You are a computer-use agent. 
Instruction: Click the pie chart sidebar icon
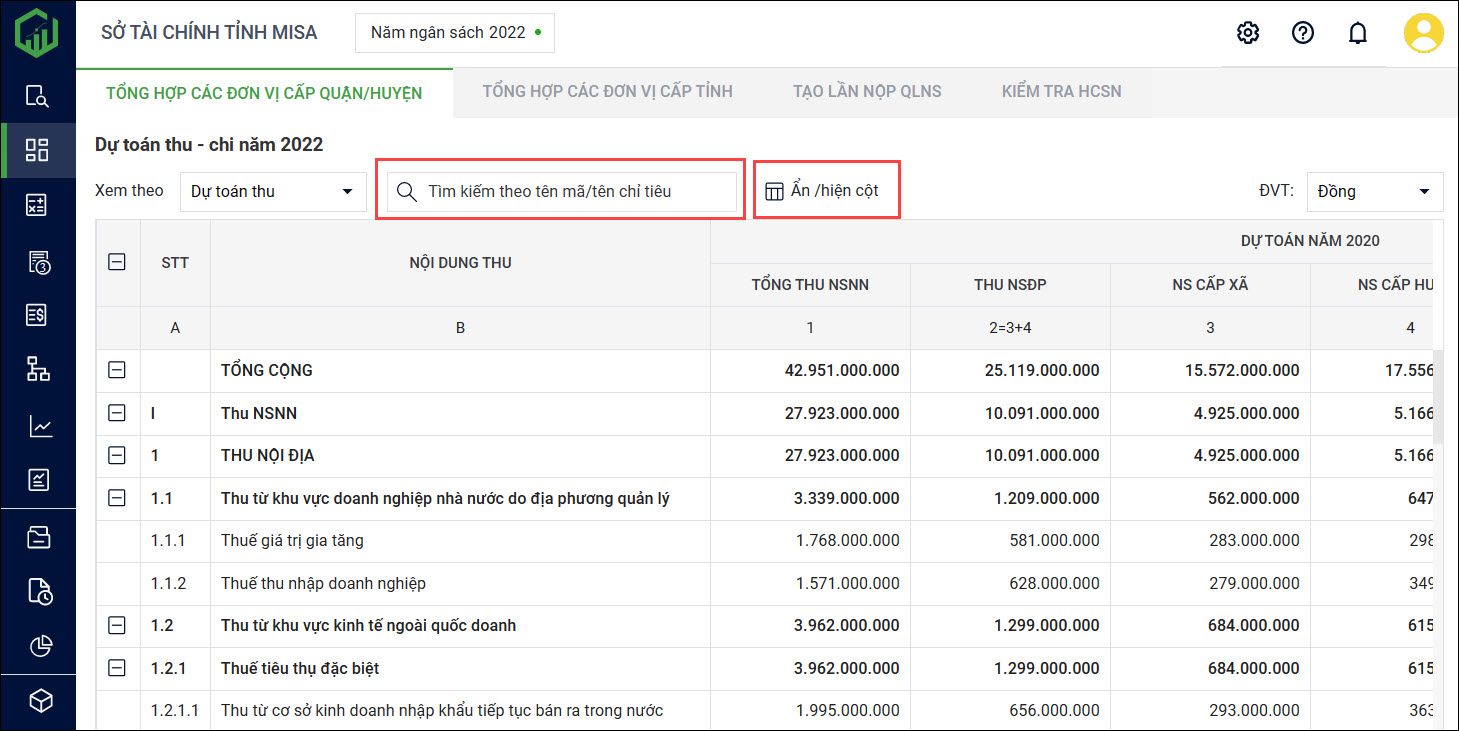click(x=38, y=646)
